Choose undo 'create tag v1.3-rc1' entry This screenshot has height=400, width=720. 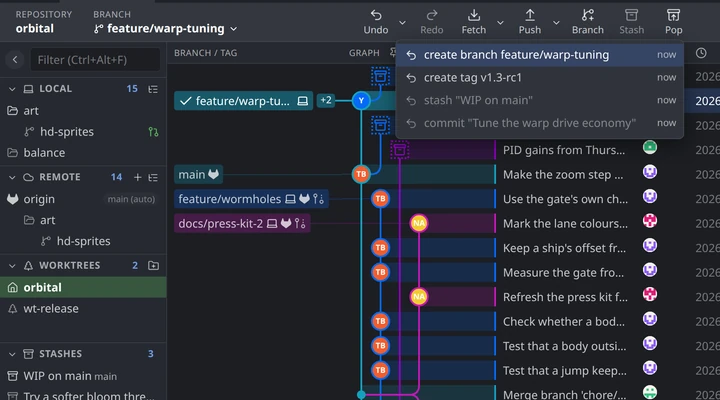540,78
